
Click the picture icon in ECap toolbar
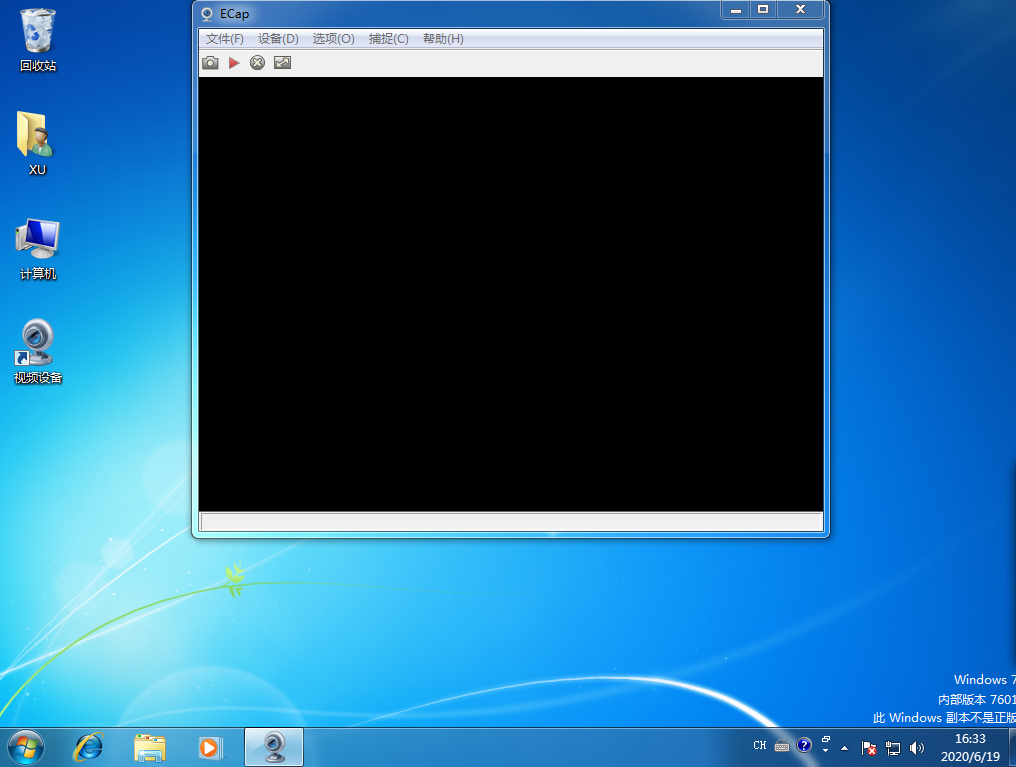[x=282, y=63]
